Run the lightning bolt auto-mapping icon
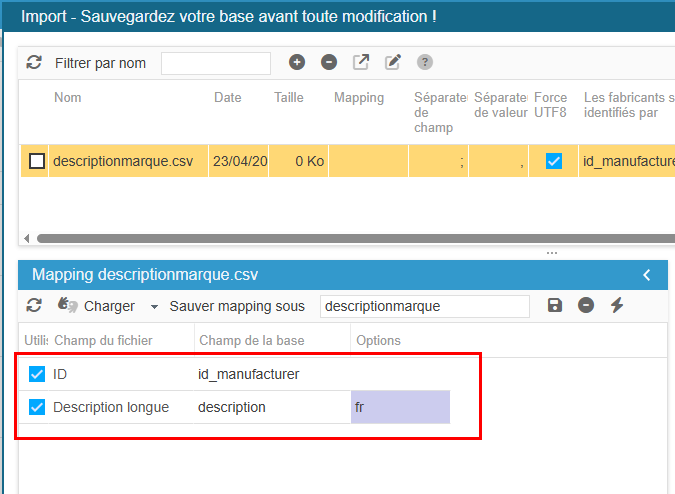 coord(617,305)
